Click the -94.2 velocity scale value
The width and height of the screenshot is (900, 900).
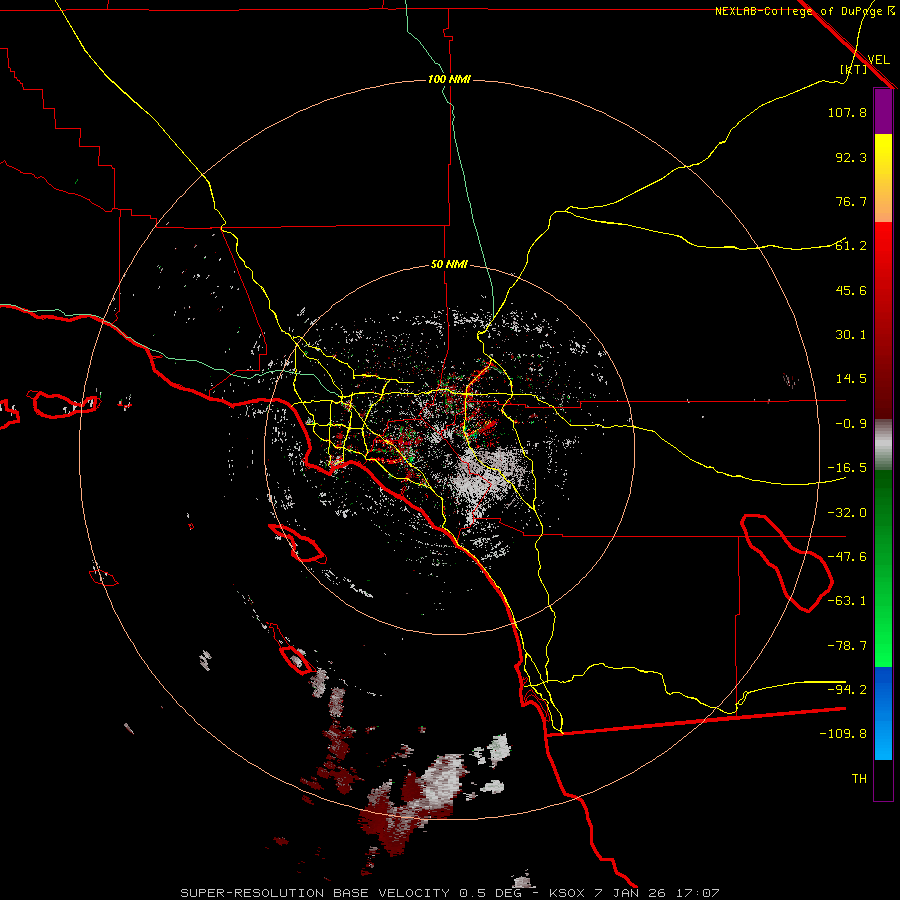pos(847,690)
